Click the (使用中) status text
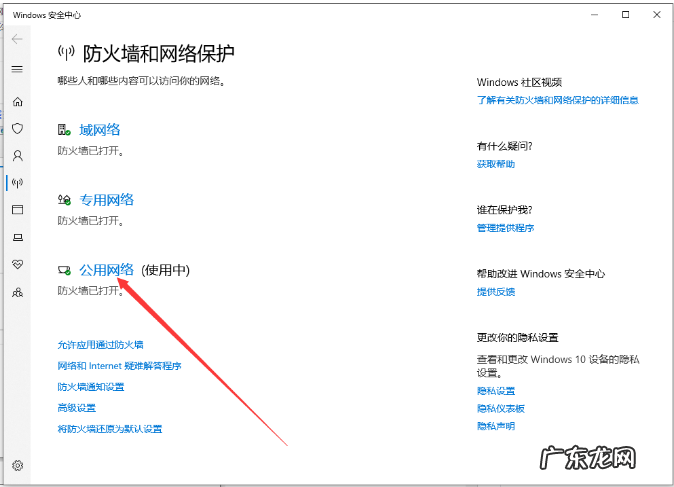674x487 pixels. [x=165, y=270]
